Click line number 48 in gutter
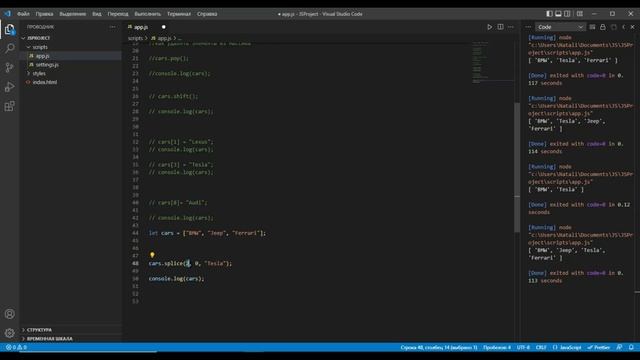This screenshot has height=360, width=640. tap(135, 264)
